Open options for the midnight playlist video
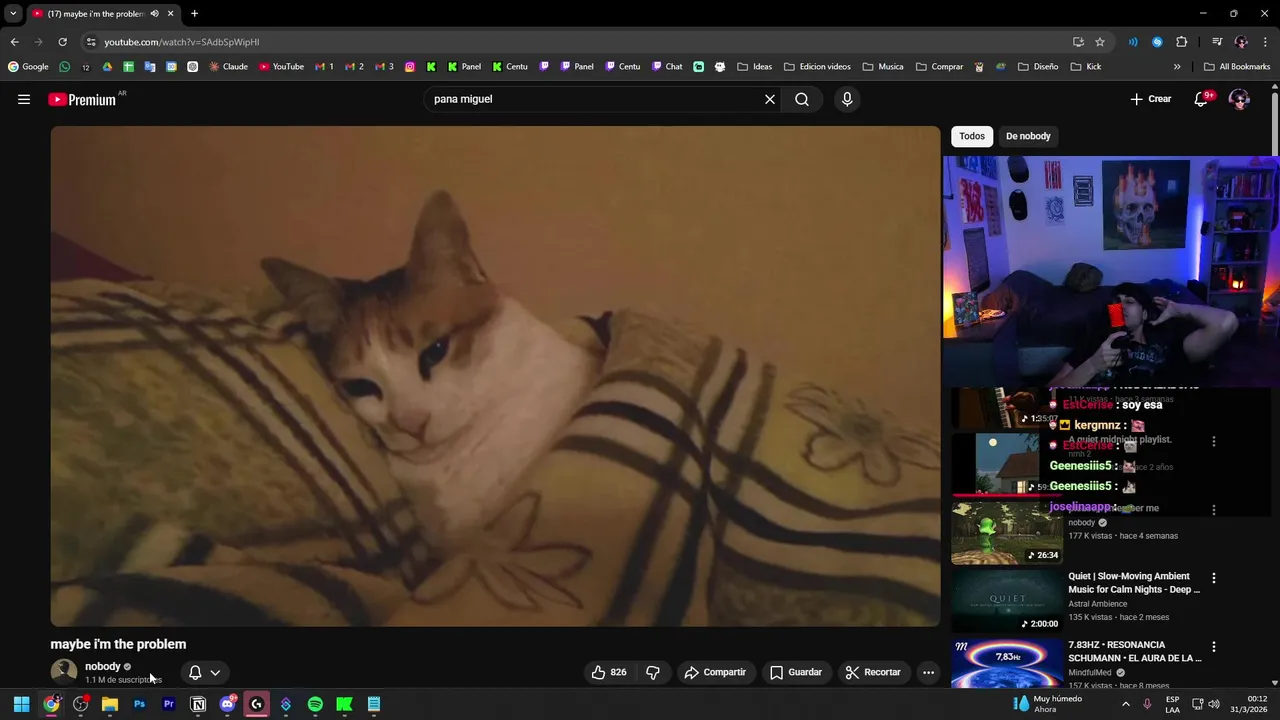Image resolution: width=1280 pixels, height=720 pixels. click(x=1213, y=441)
